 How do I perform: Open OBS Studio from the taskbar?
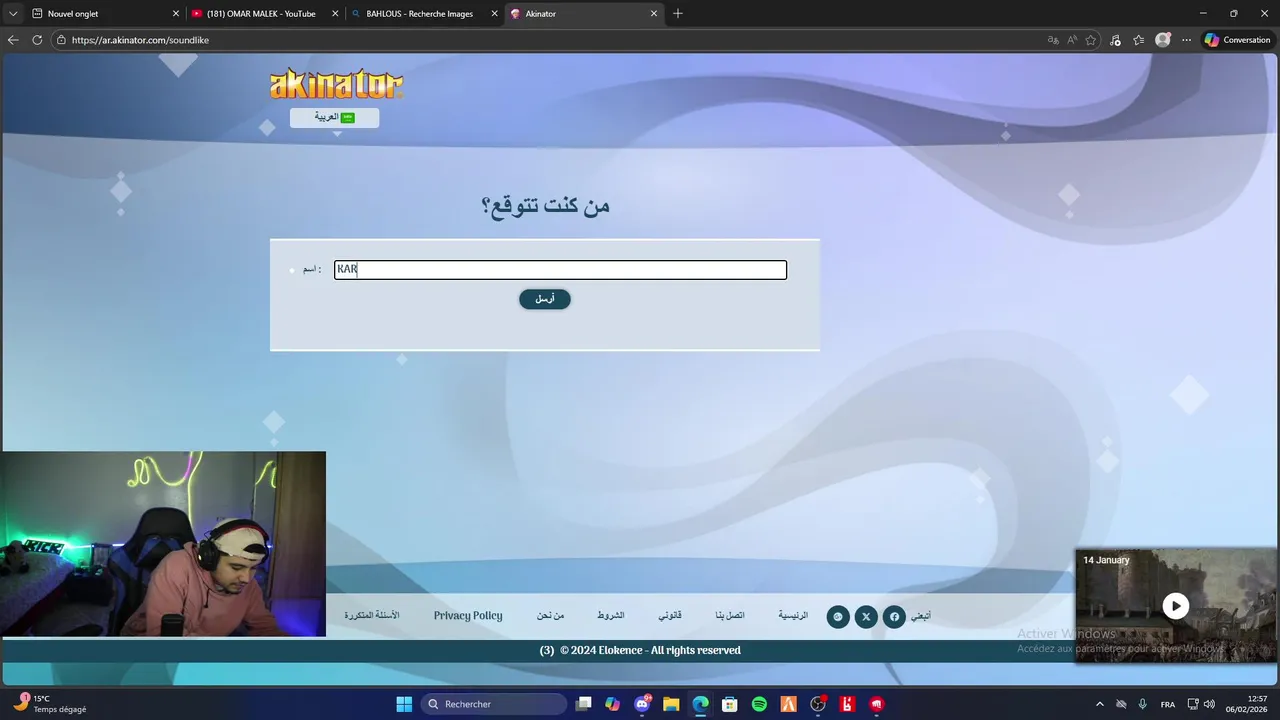(x=818, y=704)
